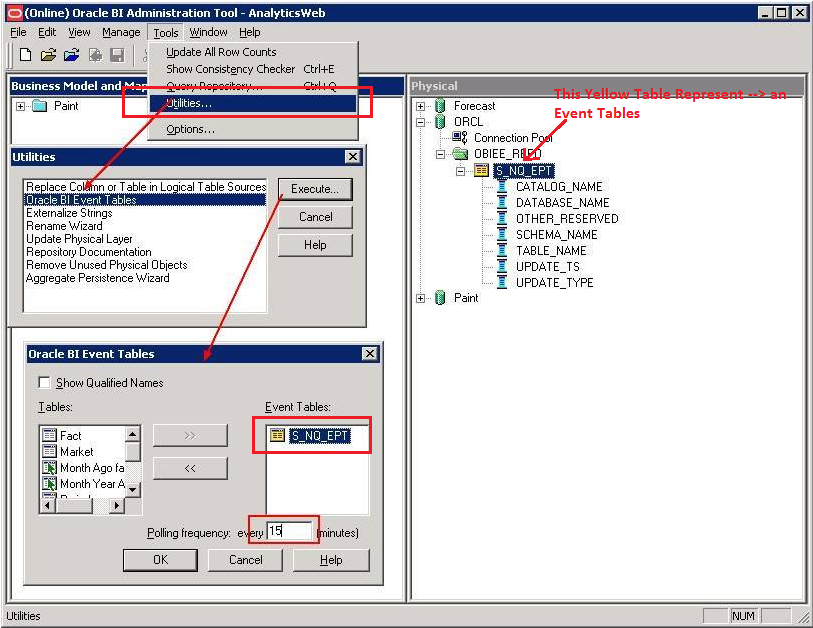Click the << remove event table button
Image resolution: width=813 pixels, height=628 pixels.
[190, 468]
